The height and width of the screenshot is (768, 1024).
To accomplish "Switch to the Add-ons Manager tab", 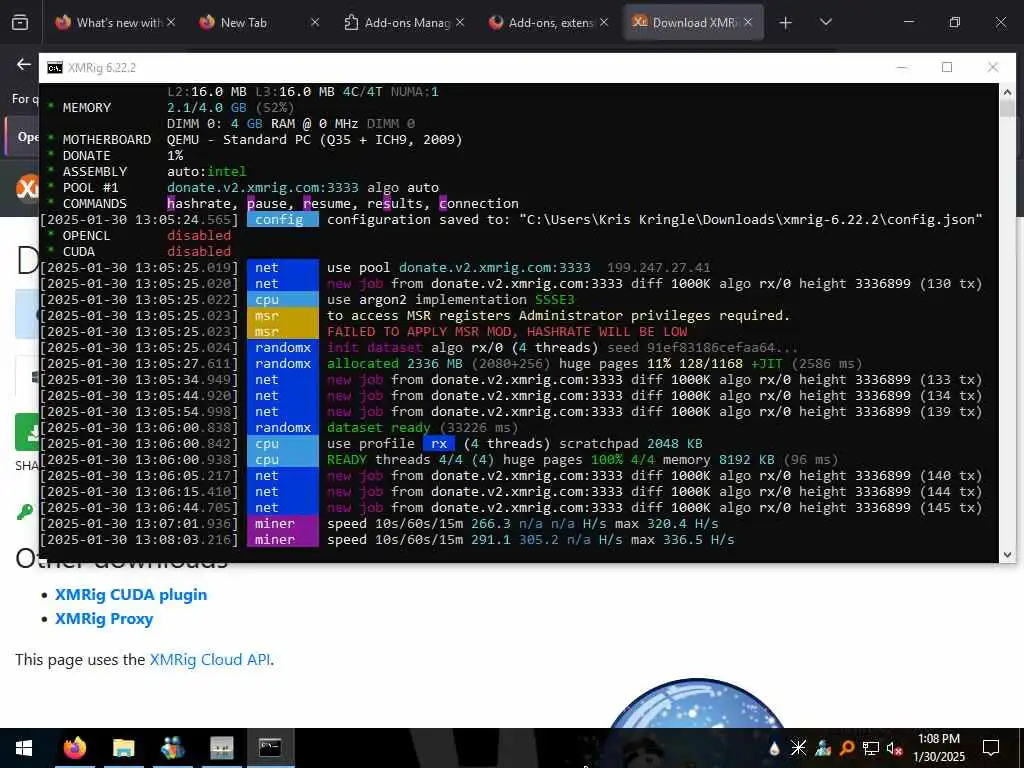I will tap(396, 23).
